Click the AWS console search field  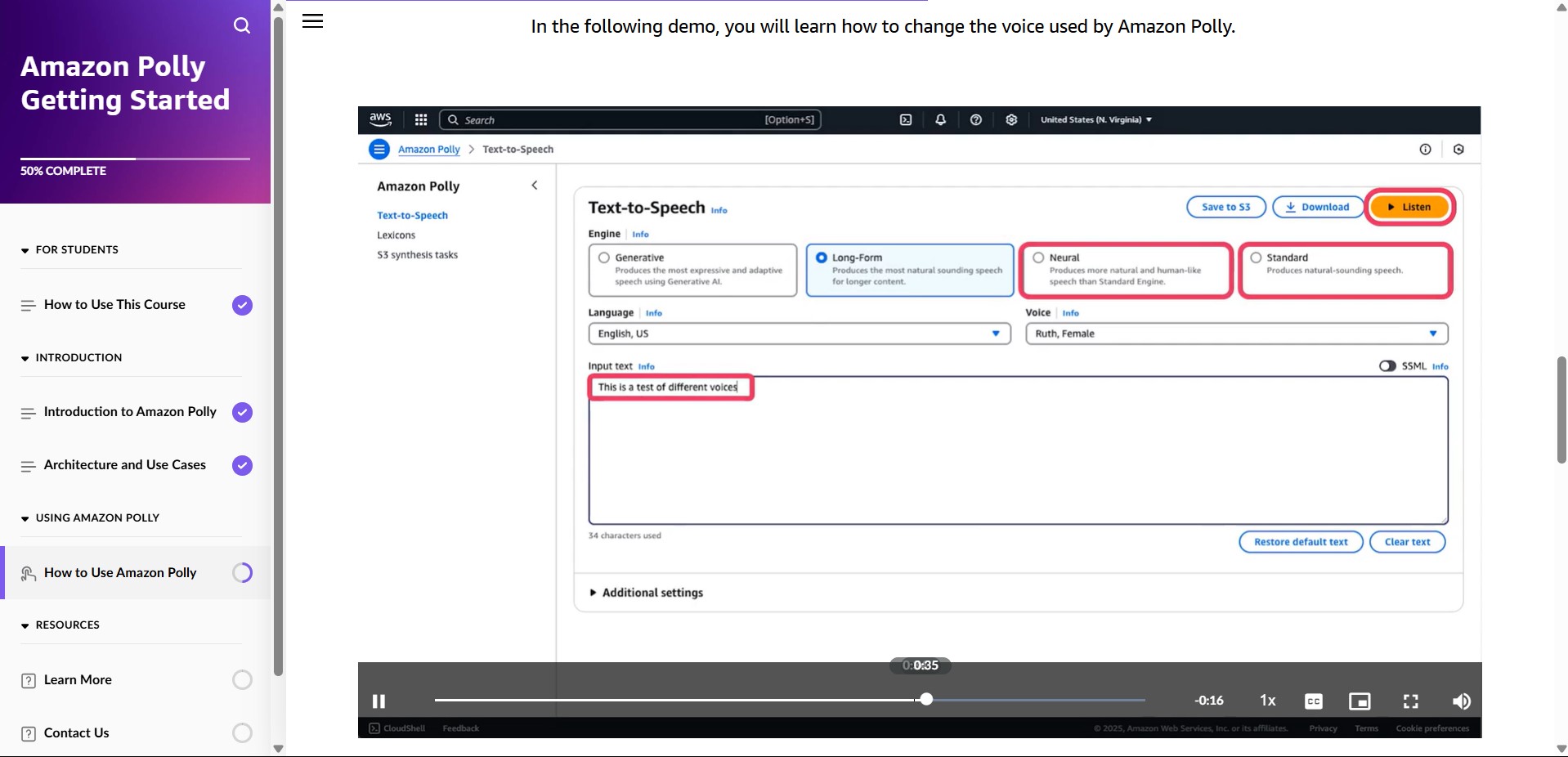629,119
